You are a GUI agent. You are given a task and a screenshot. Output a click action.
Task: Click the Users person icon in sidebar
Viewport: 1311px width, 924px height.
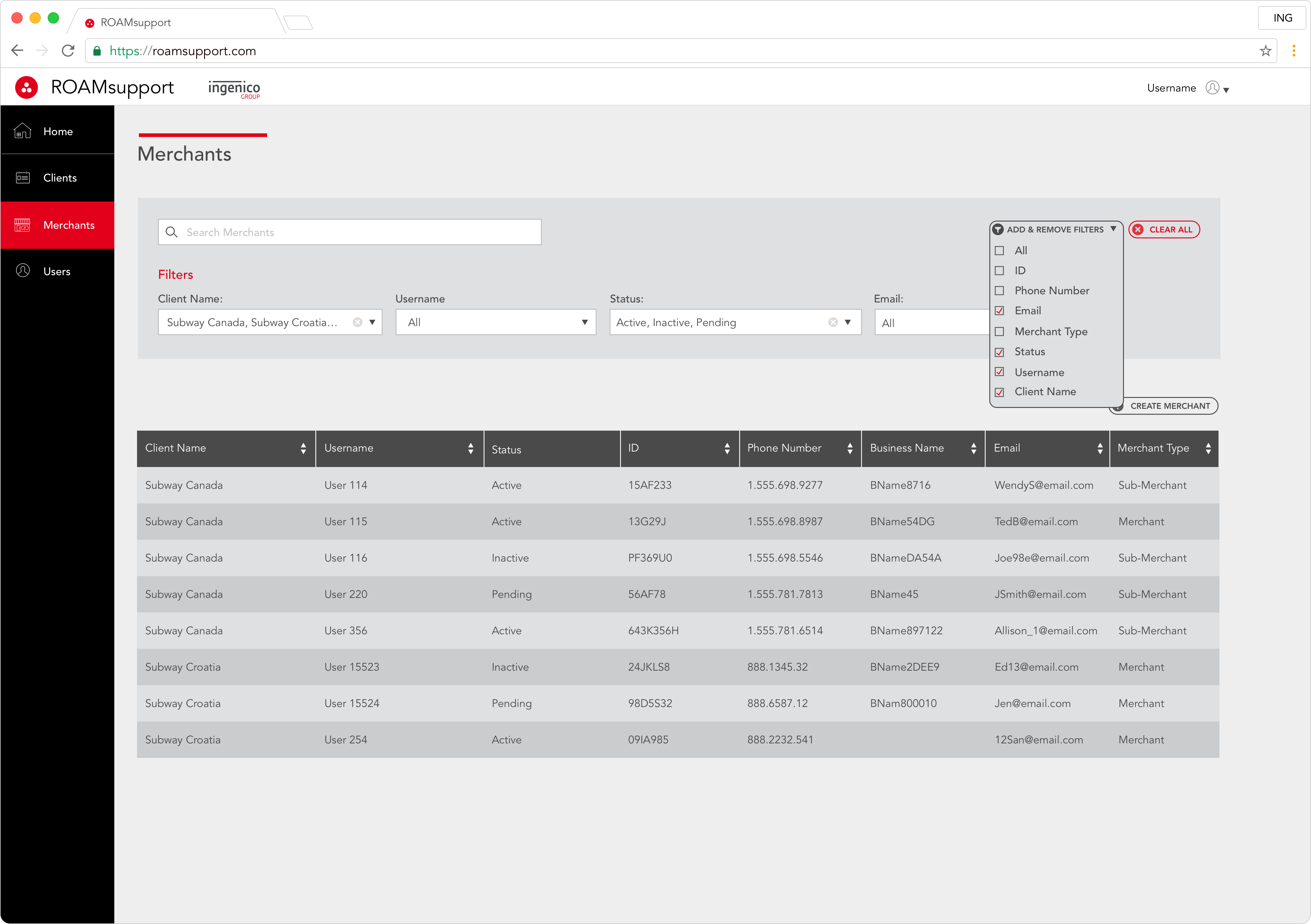pyautogui.click(x=22, y=271)
